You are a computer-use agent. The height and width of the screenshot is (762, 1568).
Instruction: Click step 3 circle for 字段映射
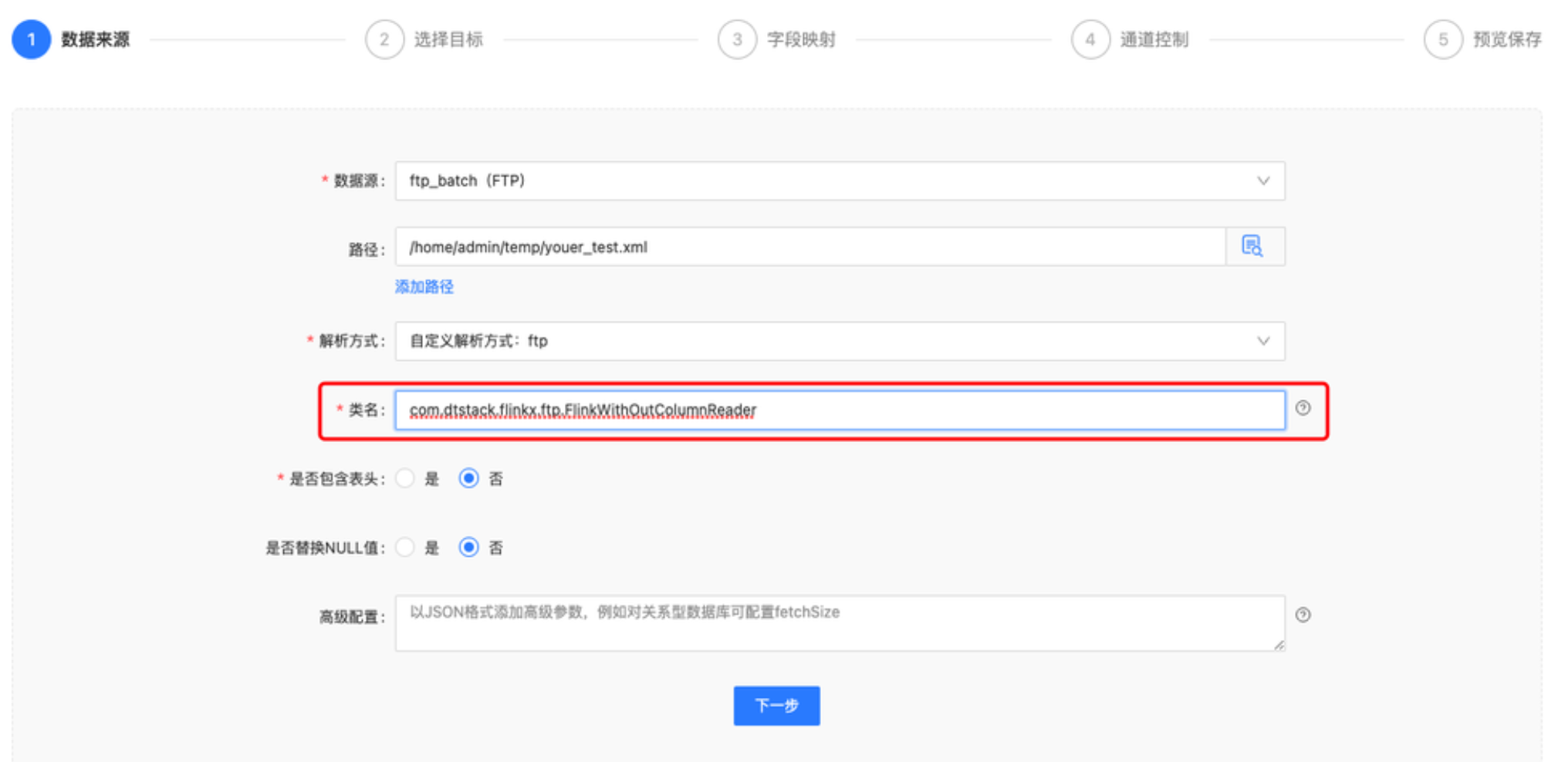[x=737, y=39]
